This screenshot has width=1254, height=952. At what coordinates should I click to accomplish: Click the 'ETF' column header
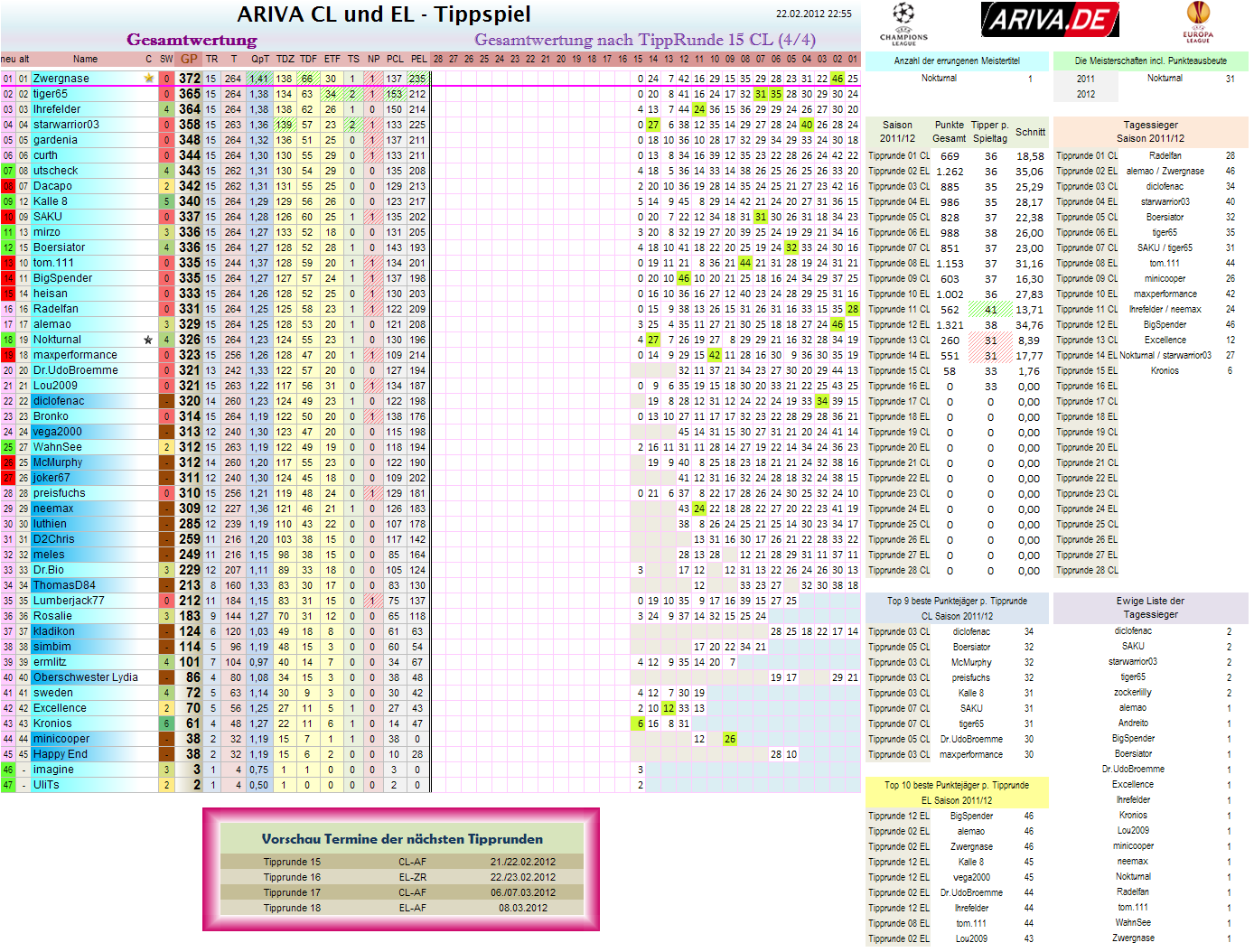[x=332, y=59]
